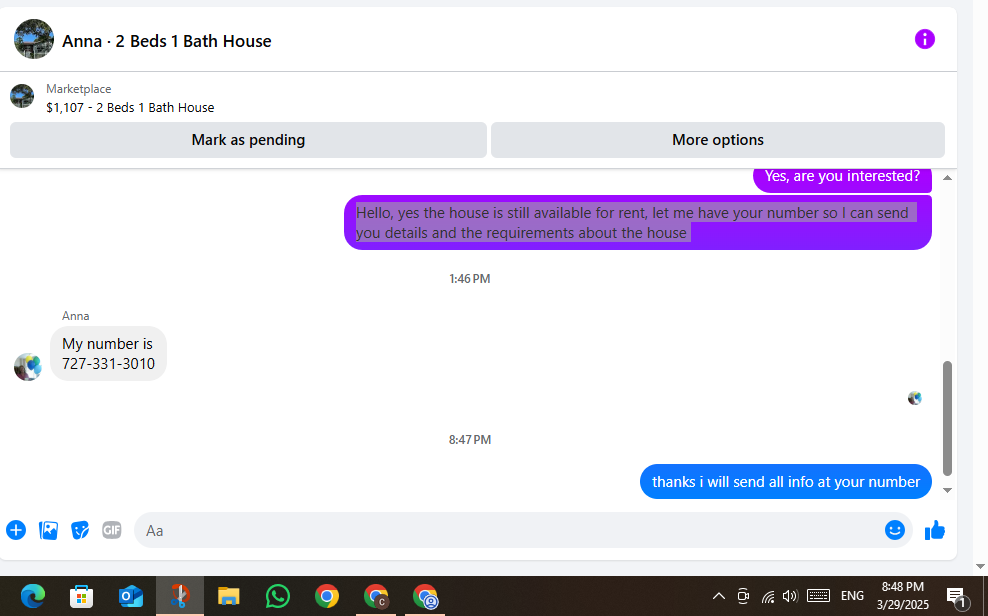Screen dimensions: 988x616
Task: Open the taskbar clock and date
Action: click(x=903, y=596)
